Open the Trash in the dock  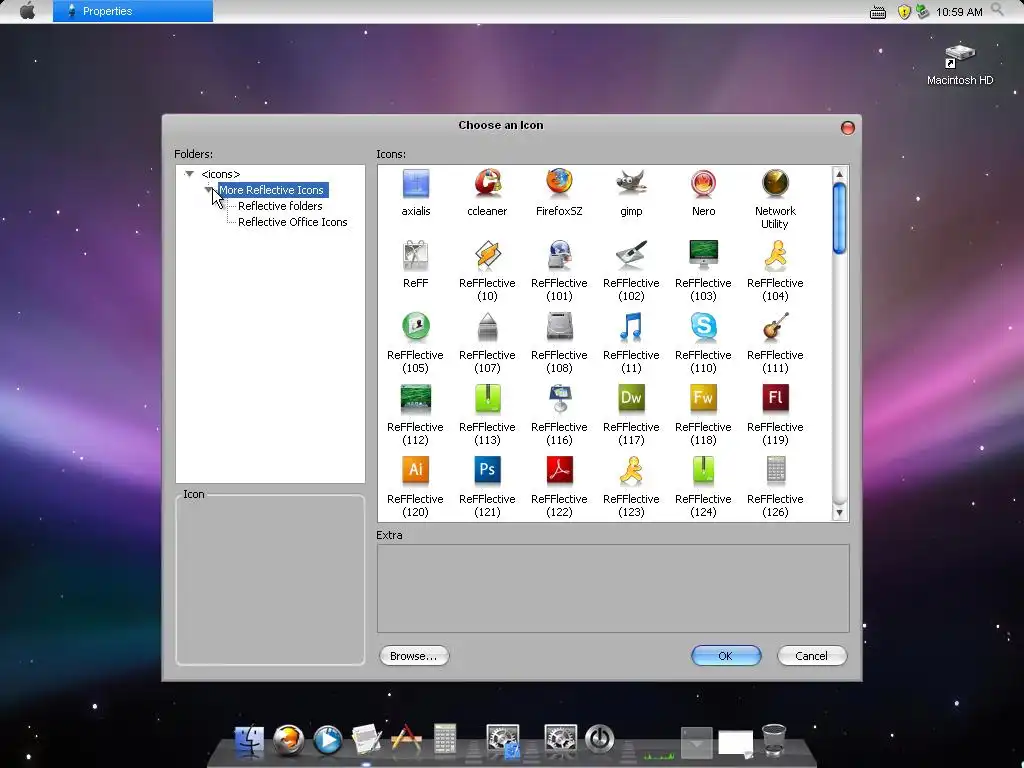pyautogui.click(x=774, y=739)
